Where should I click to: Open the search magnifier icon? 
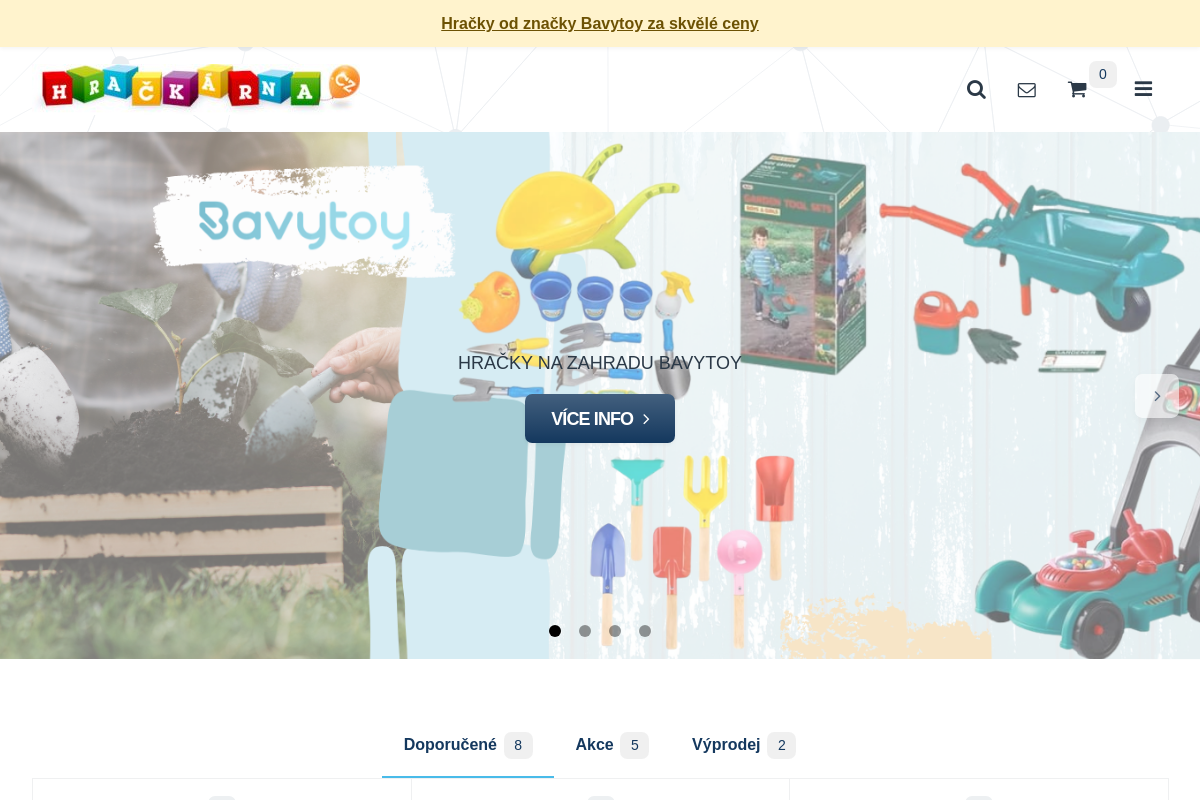coord(976,90)
